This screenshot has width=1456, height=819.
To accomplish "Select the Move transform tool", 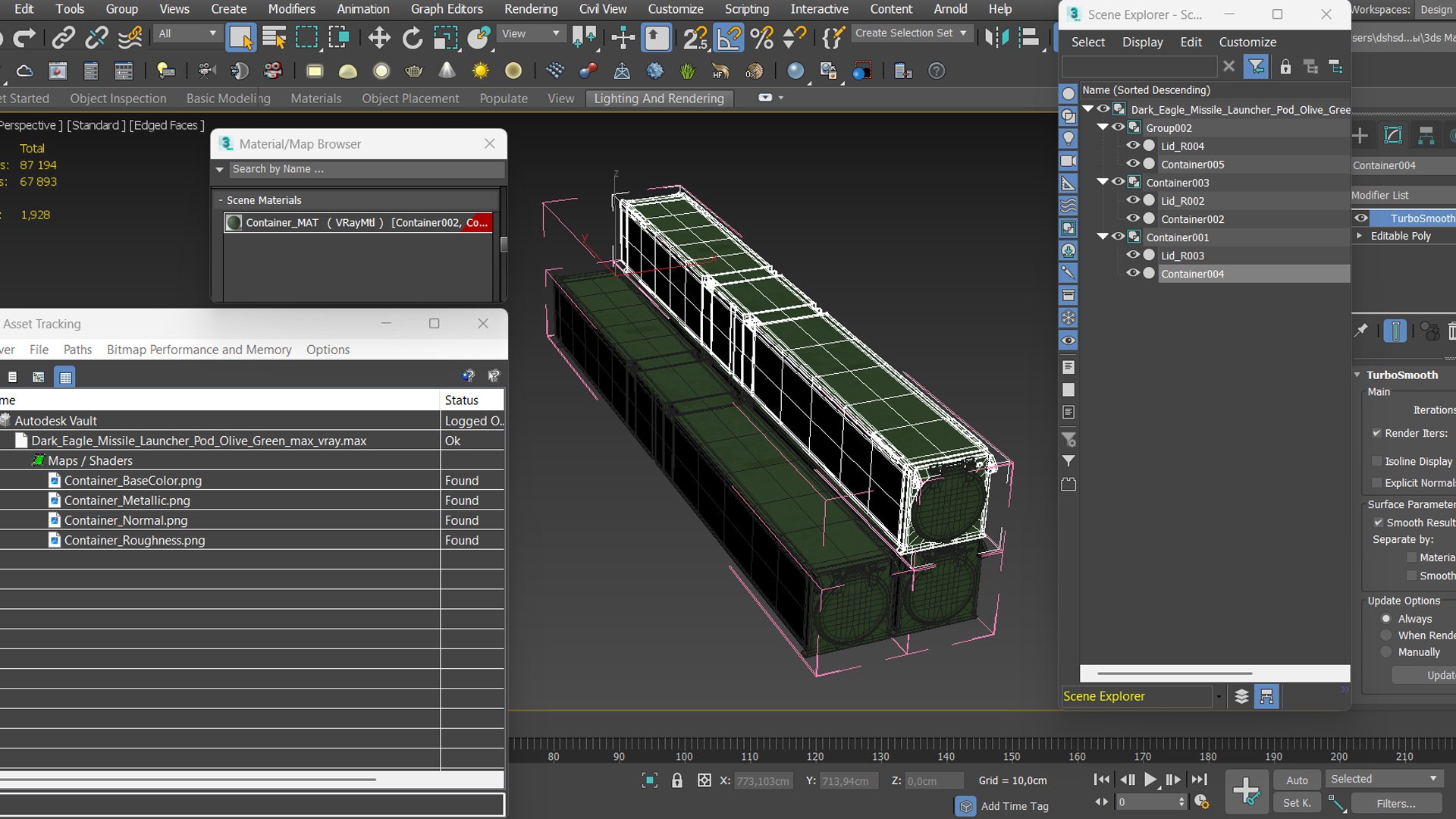I will point(378,37).
